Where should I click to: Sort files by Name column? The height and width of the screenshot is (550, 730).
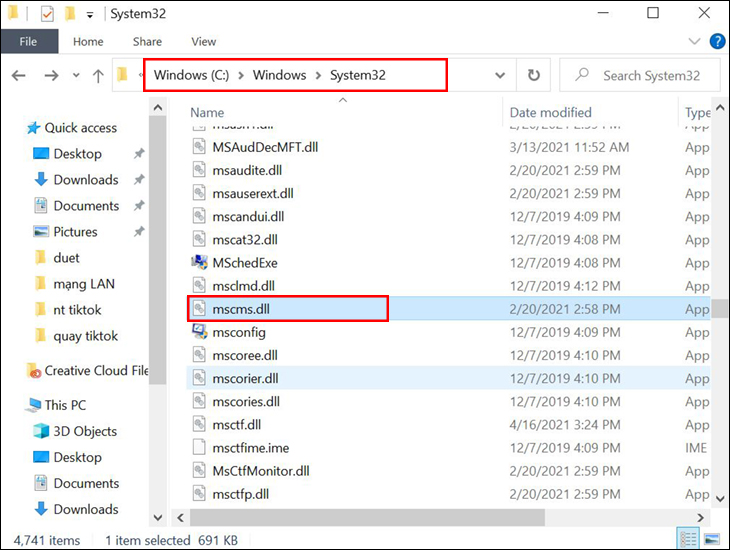coord(207,113)
